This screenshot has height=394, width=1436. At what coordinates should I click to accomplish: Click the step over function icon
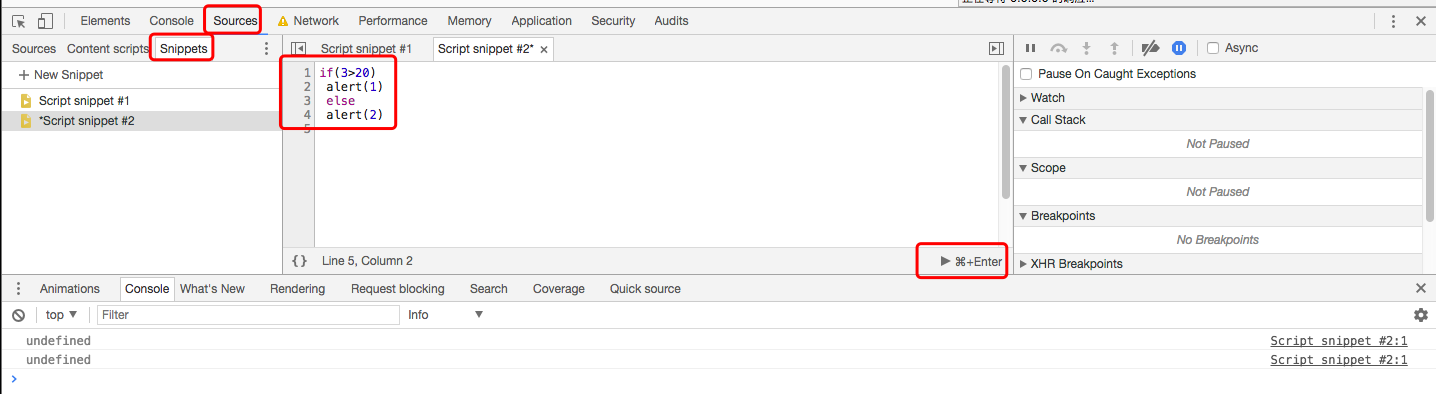coord(1059,48)
